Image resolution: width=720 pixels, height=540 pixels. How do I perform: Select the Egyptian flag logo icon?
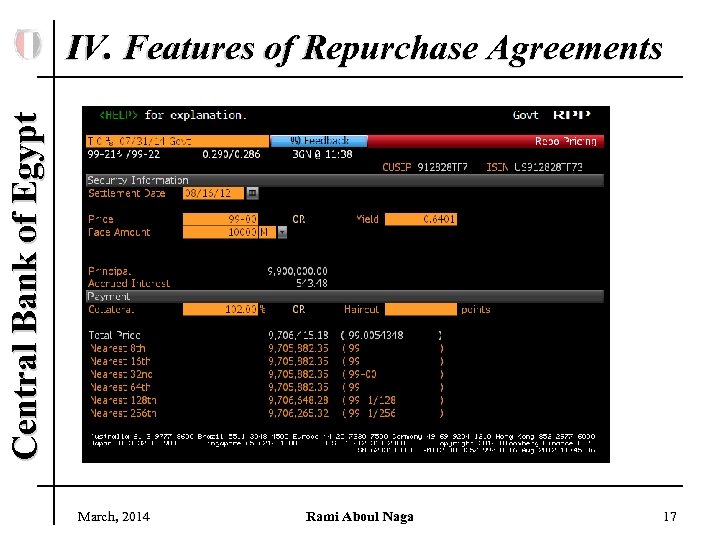click(x=28, y=44)
